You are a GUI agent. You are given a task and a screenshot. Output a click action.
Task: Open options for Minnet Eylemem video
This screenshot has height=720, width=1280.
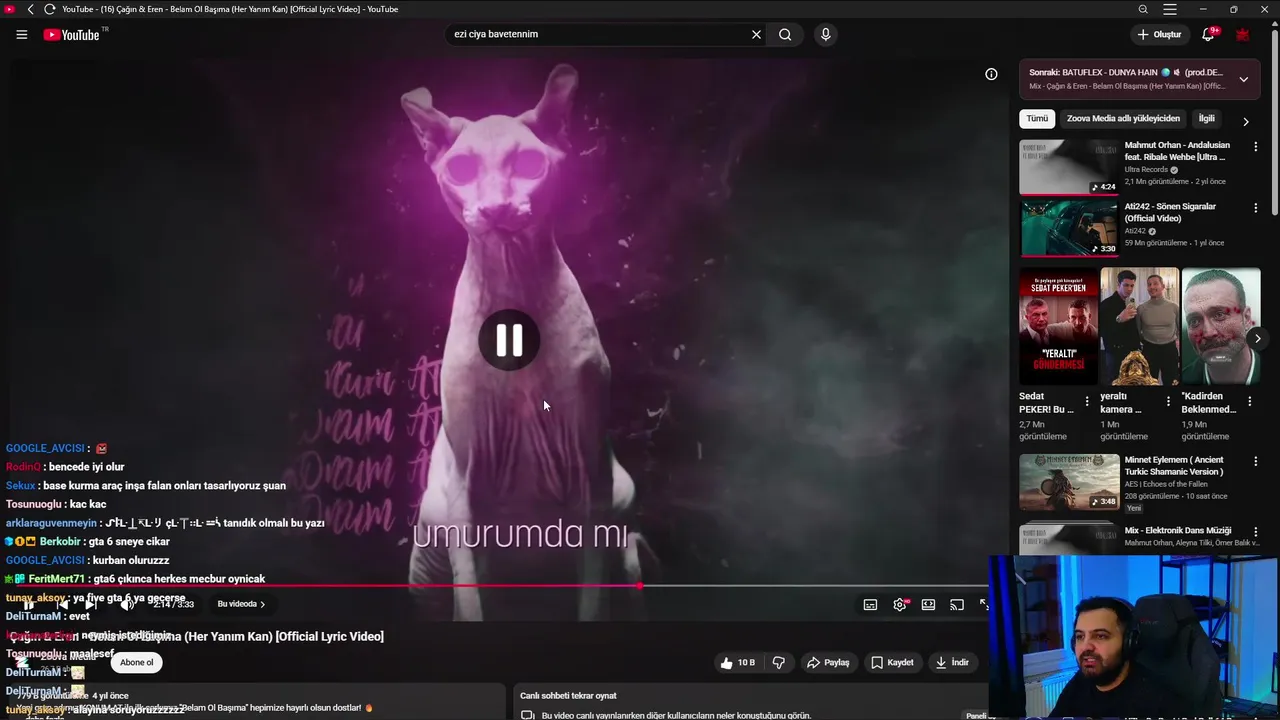(x=1255, y=461)
